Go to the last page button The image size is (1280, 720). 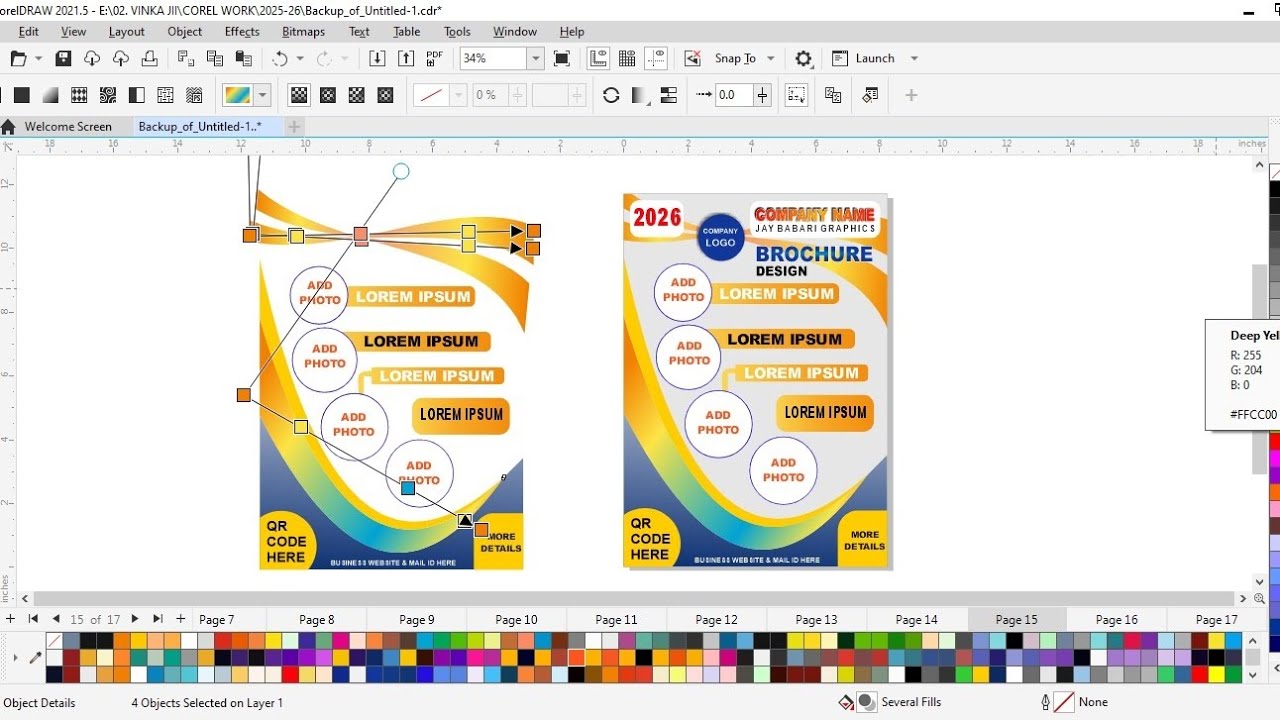157,619
